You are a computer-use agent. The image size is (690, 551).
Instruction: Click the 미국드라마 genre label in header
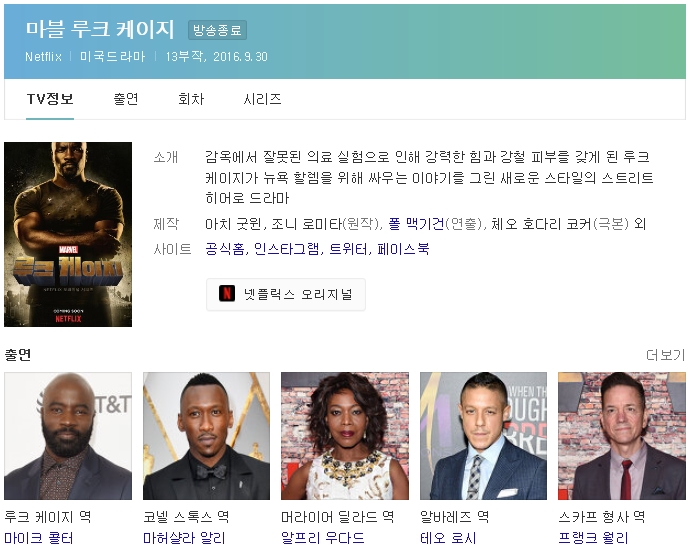click(x=113, y=56)
